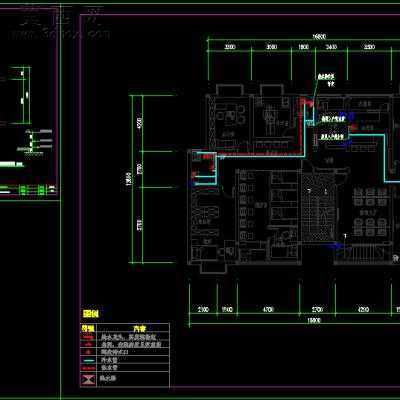The image size is (400, 400).
Task: Click the 4700 dimension label
Action: pyautogui.click(x=268, y=309)
